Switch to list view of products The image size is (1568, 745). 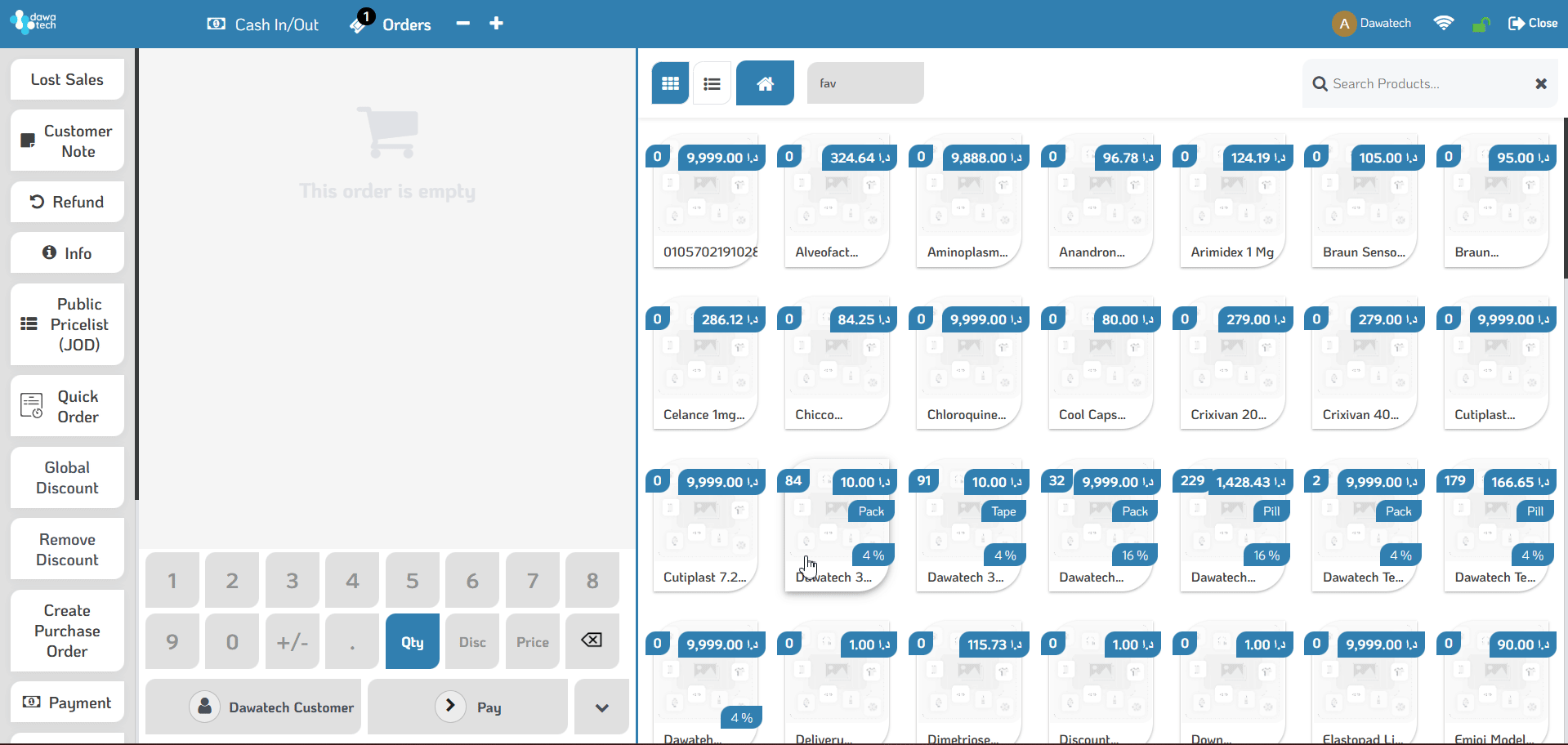pyautogui.click(x=712, y=83)
